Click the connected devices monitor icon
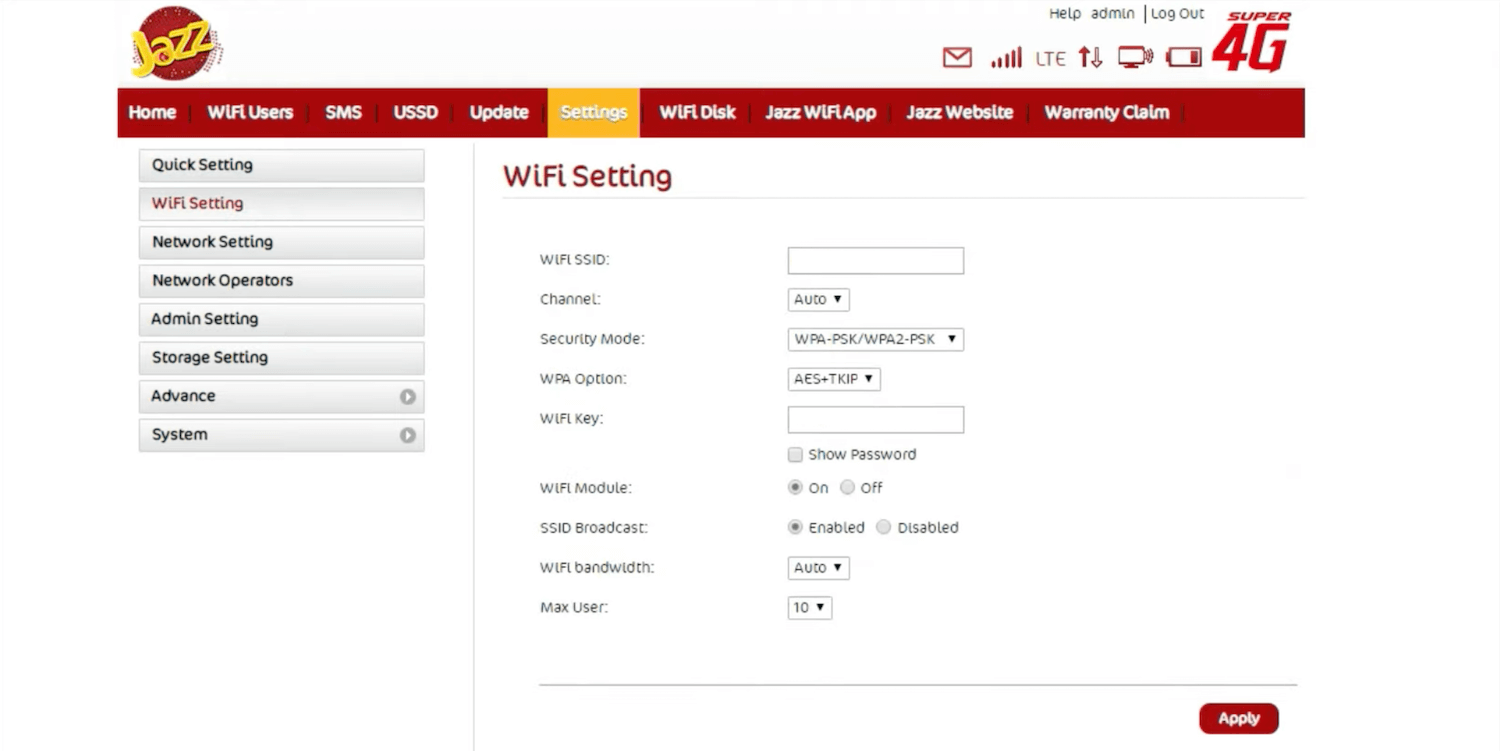Image resolution: width=1500 pixels, height=751 pixels. (x=1135, y=58)
